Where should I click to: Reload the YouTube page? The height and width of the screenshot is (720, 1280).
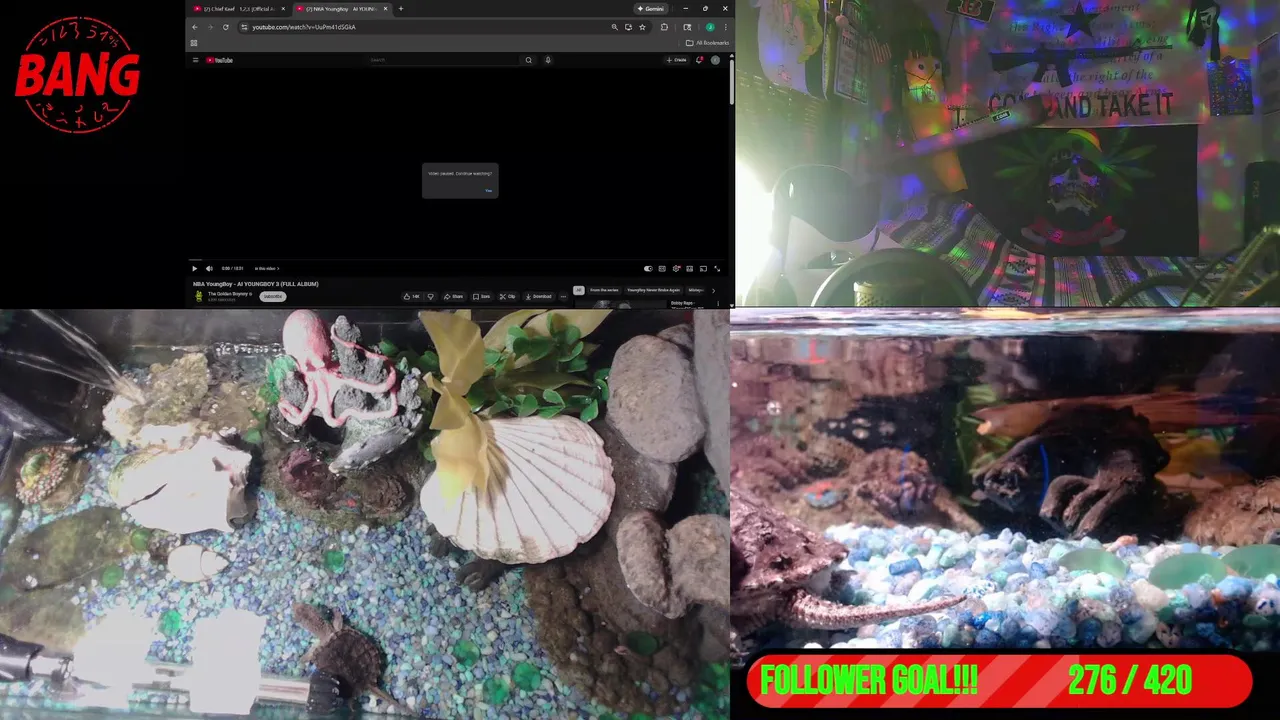(226, 27)
